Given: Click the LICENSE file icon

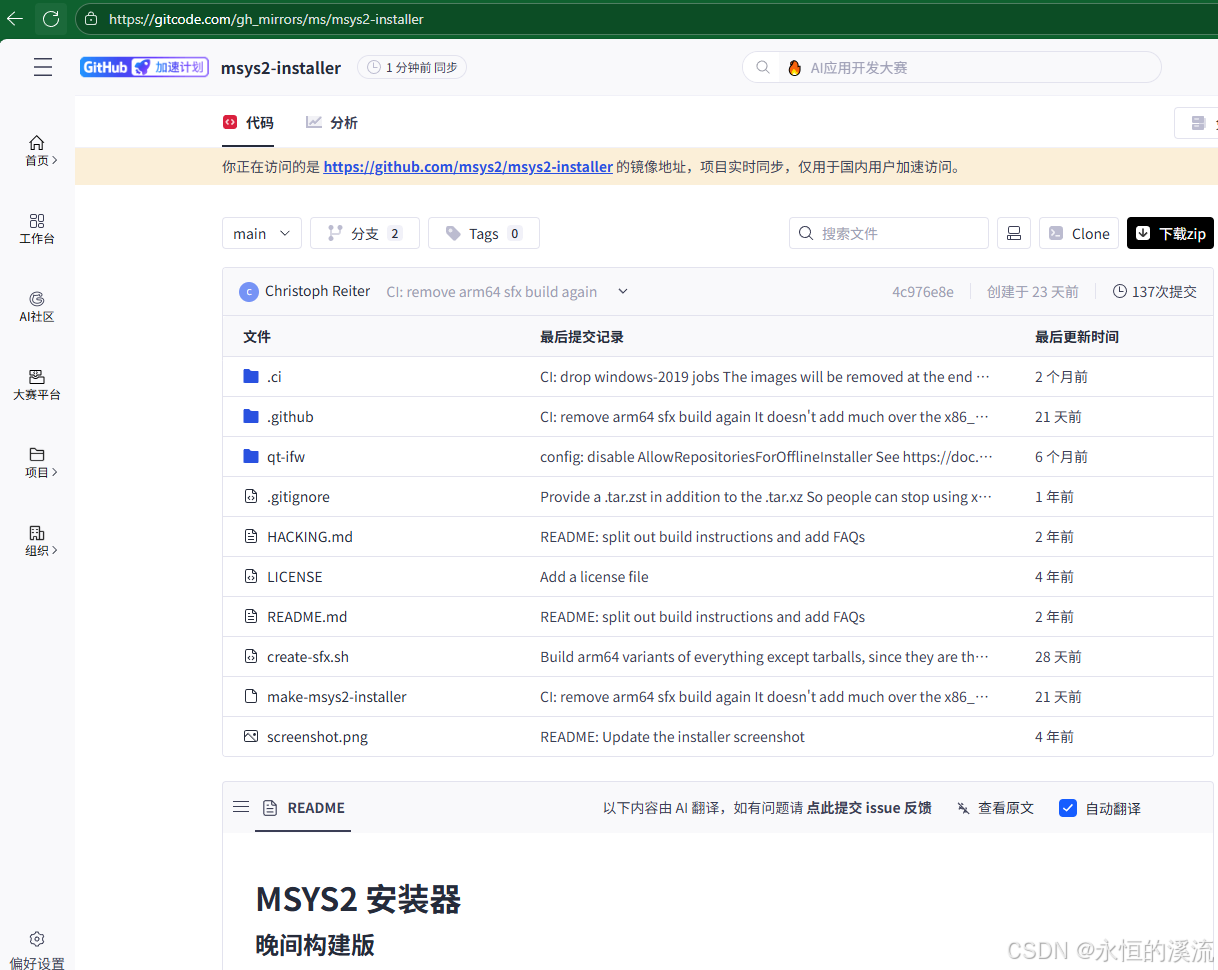Looking at the screenshot, I should coord(251,576).
